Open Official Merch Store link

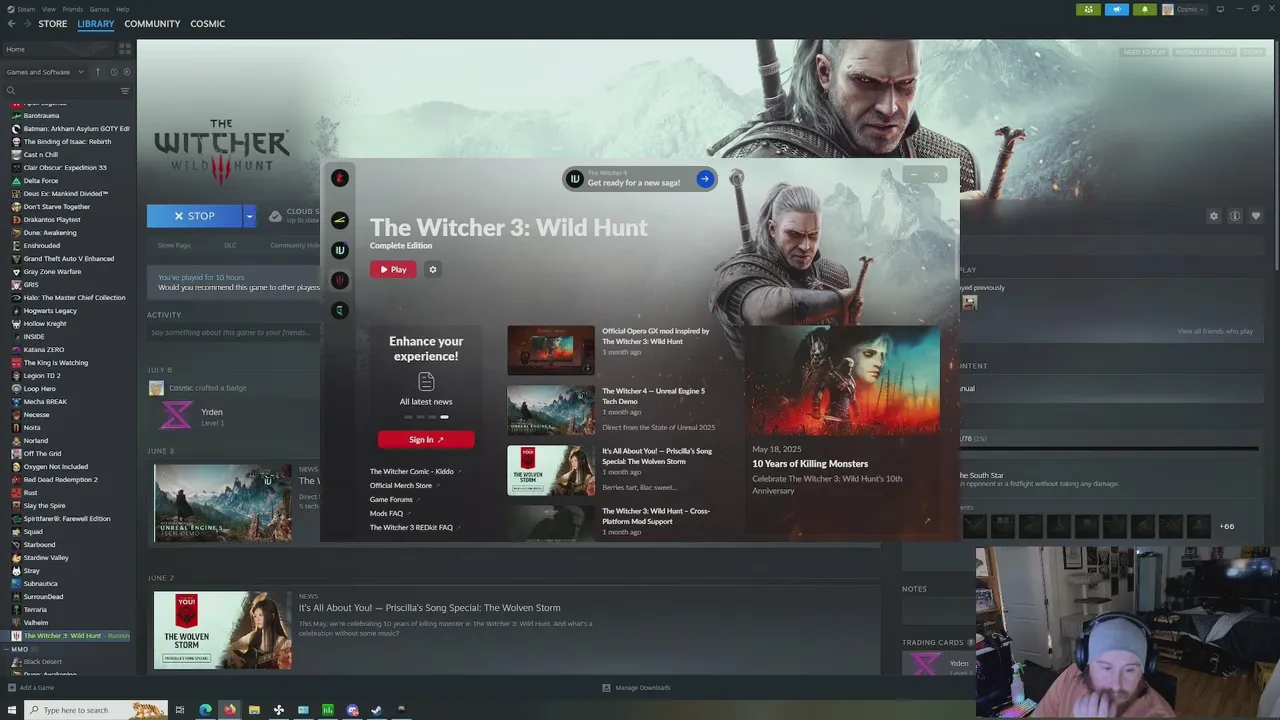[x=401, y=485]
